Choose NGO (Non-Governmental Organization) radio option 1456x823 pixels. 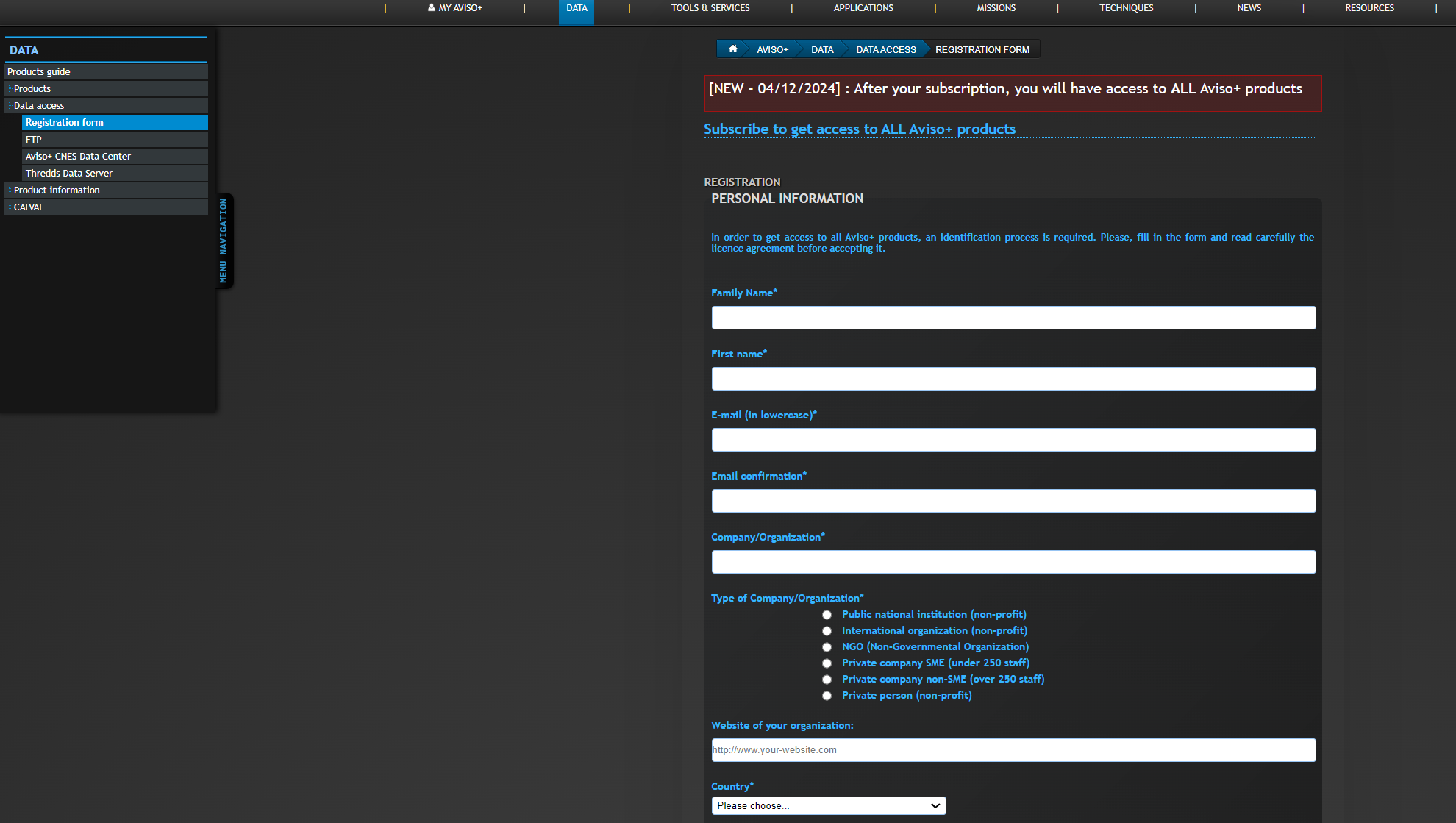827,647
